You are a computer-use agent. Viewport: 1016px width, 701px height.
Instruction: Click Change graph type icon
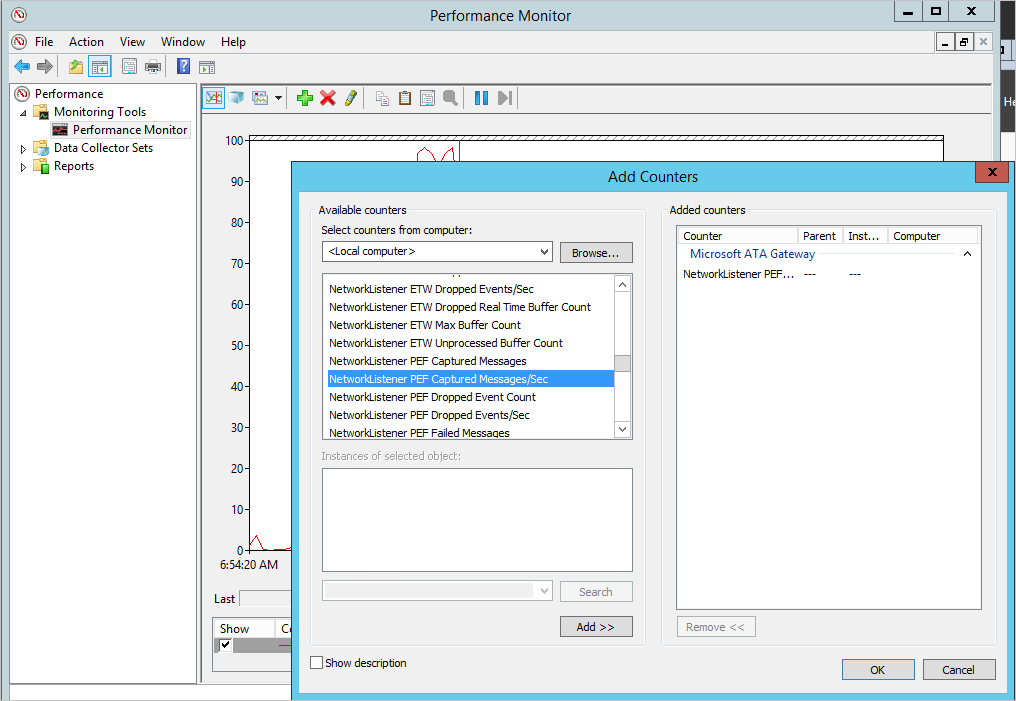click(x=260, y=98)
